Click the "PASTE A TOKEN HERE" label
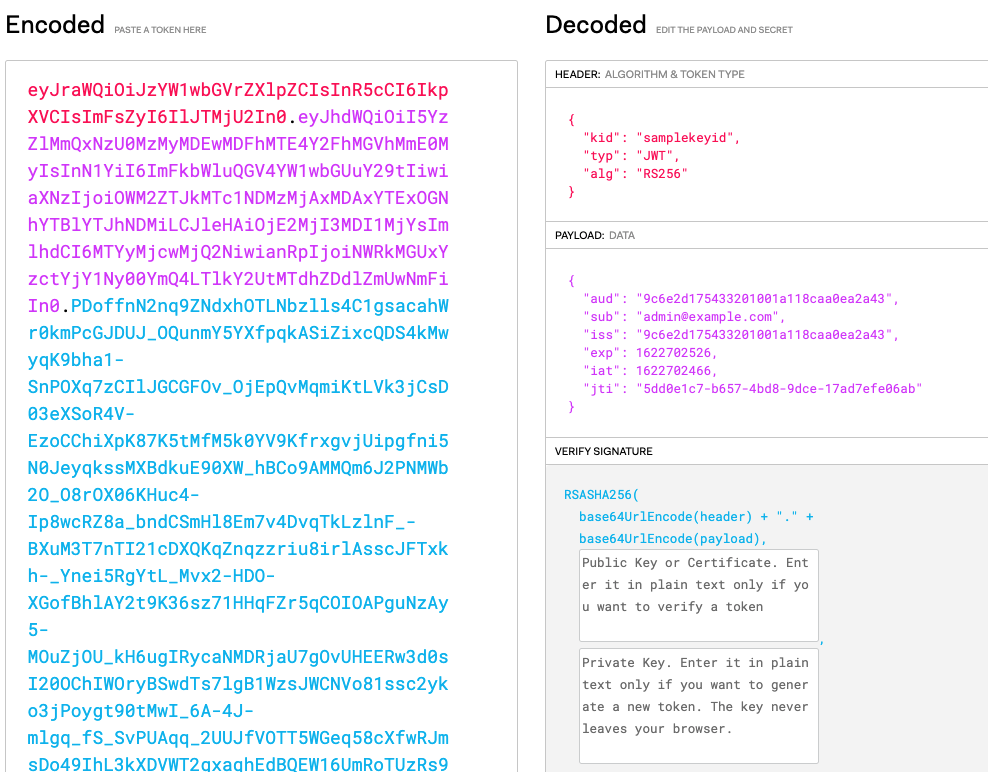The width and height of the screenshot is (988, 772). tap(160, 30)
